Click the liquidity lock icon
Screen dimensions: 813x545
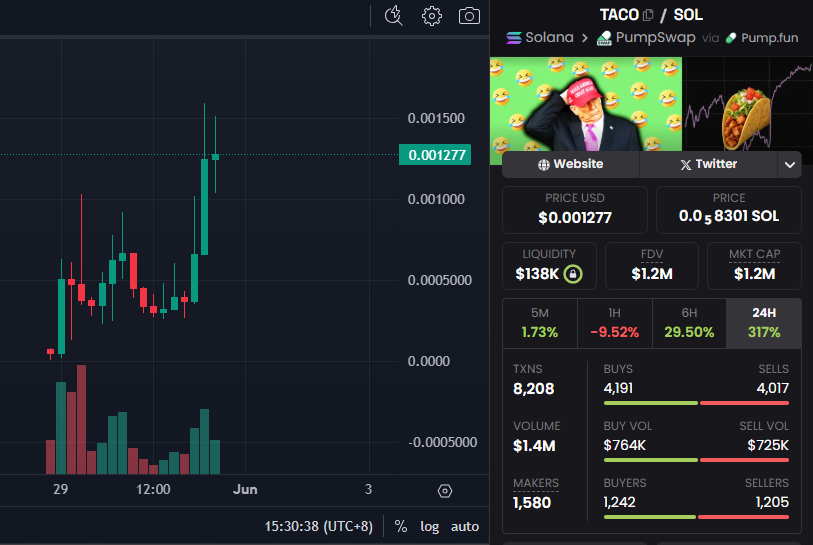coord(573,273)
